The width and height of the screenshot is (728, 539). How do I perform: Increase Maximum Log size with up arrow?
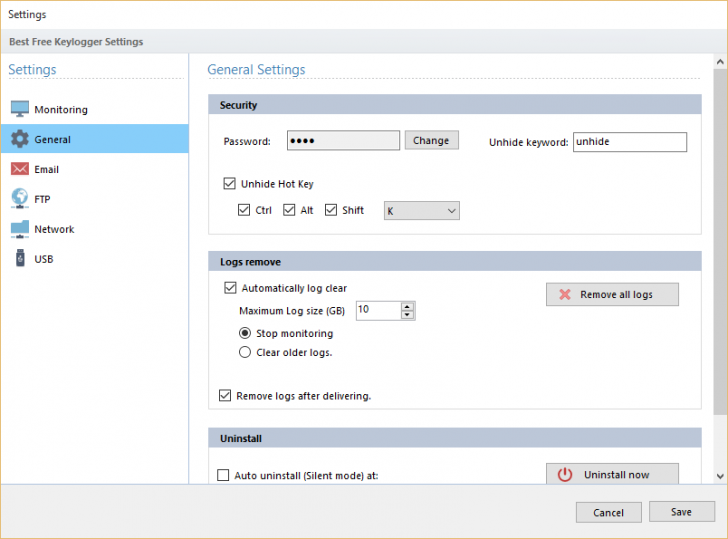pyautogui.click(x=407, y=307)
